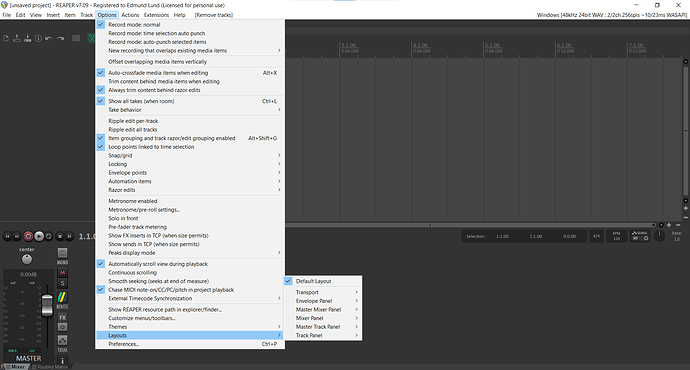Screen dimensions: 690x370
Task: Go to project end in the transport
Action: click(17, 236)
